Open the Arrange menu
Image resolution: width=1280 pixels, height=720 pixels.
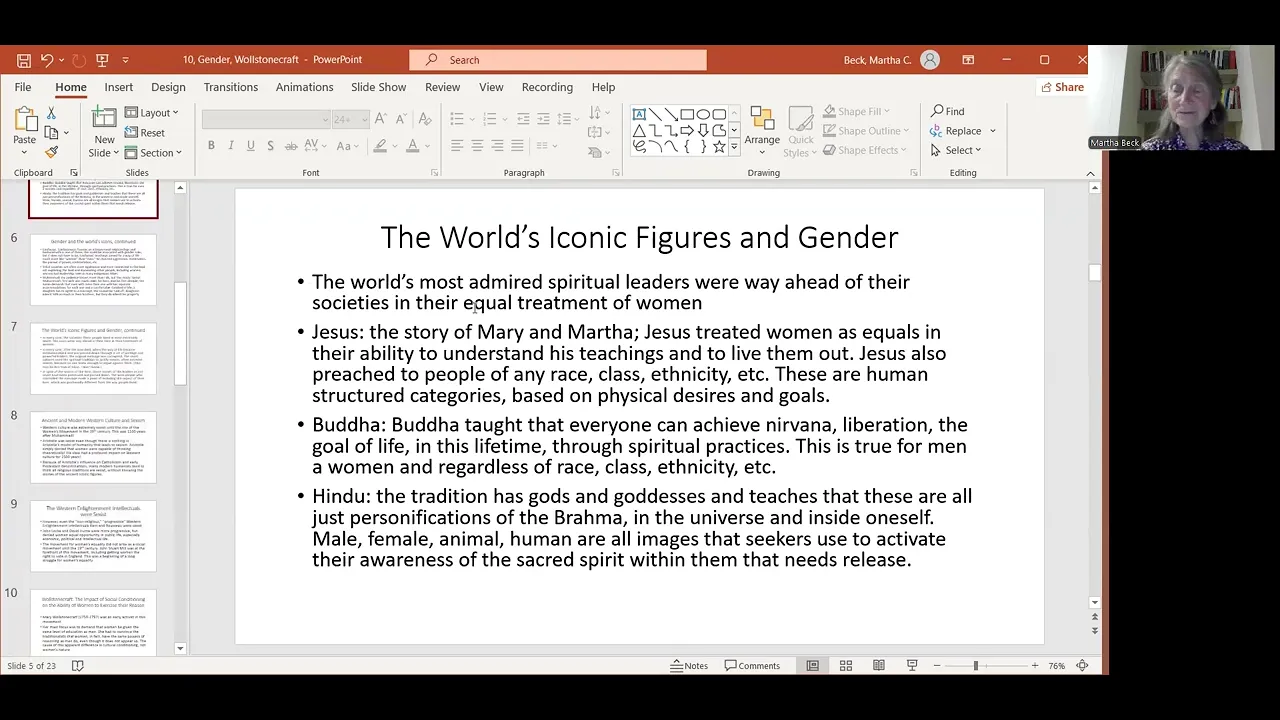coord(762,130)
